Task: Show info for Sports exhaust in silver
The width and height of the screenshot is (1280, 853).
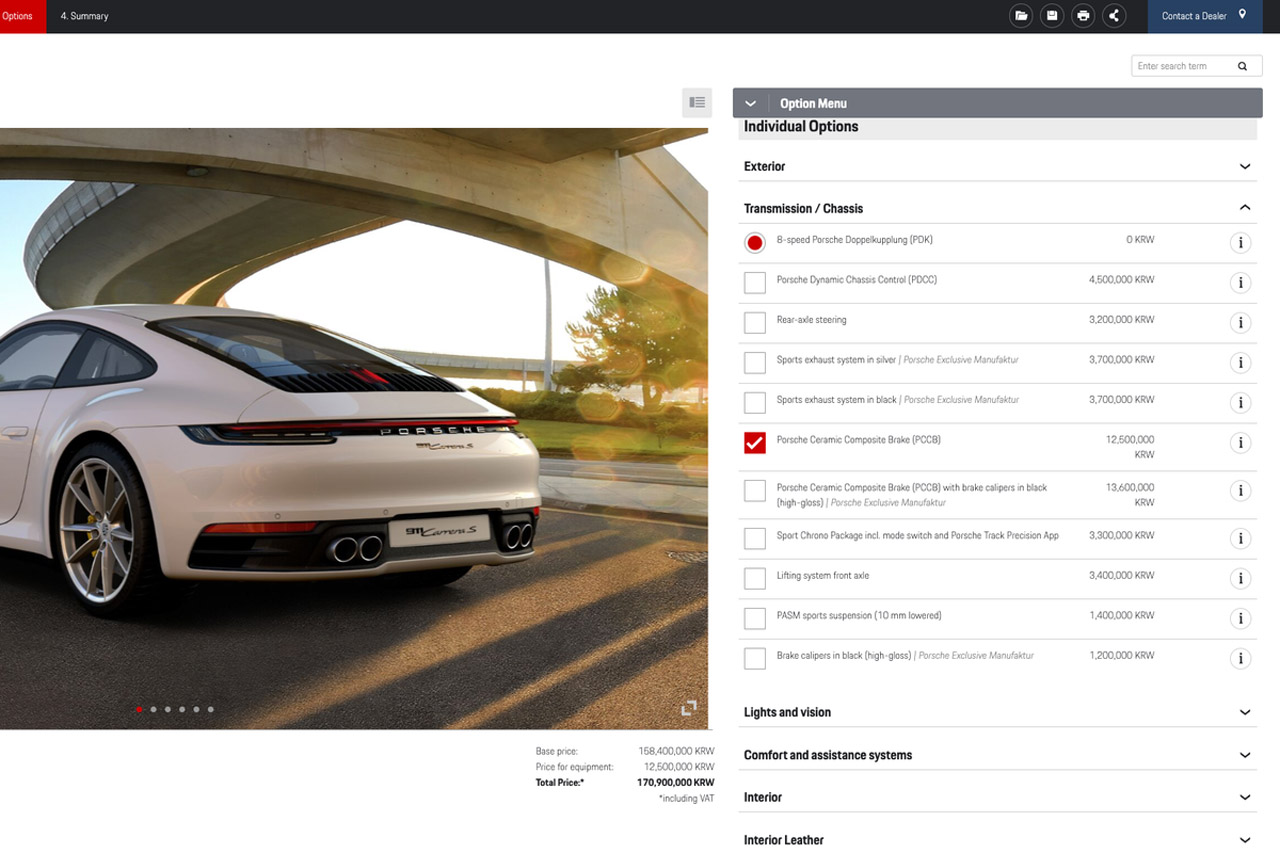Action: [1240, 363]
